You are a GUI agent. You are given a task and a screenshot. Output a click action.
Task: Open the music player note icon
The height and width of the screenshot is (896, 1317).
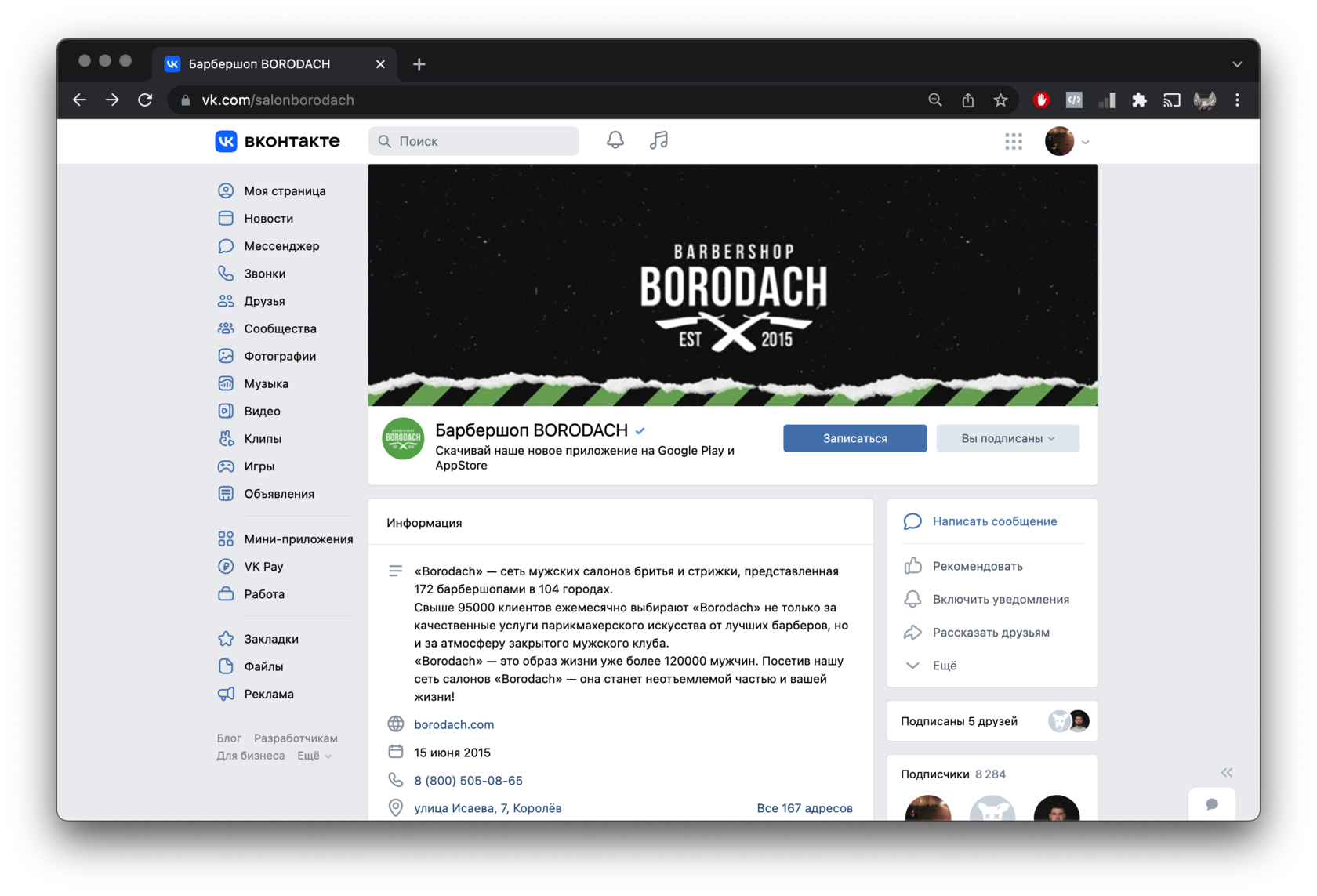[658, 140]
